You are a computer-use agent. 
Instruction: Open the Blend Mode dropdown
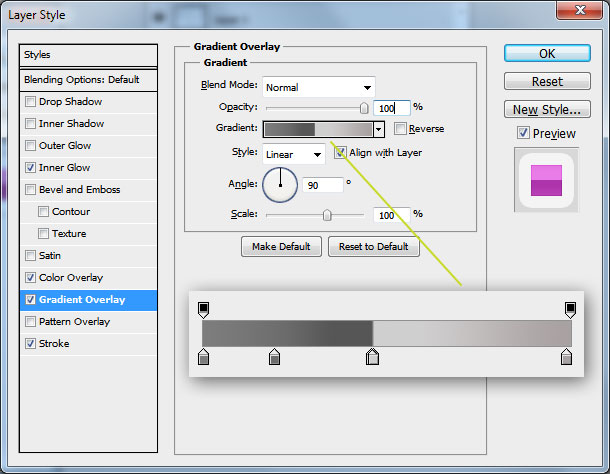click(x=319, y=87)
